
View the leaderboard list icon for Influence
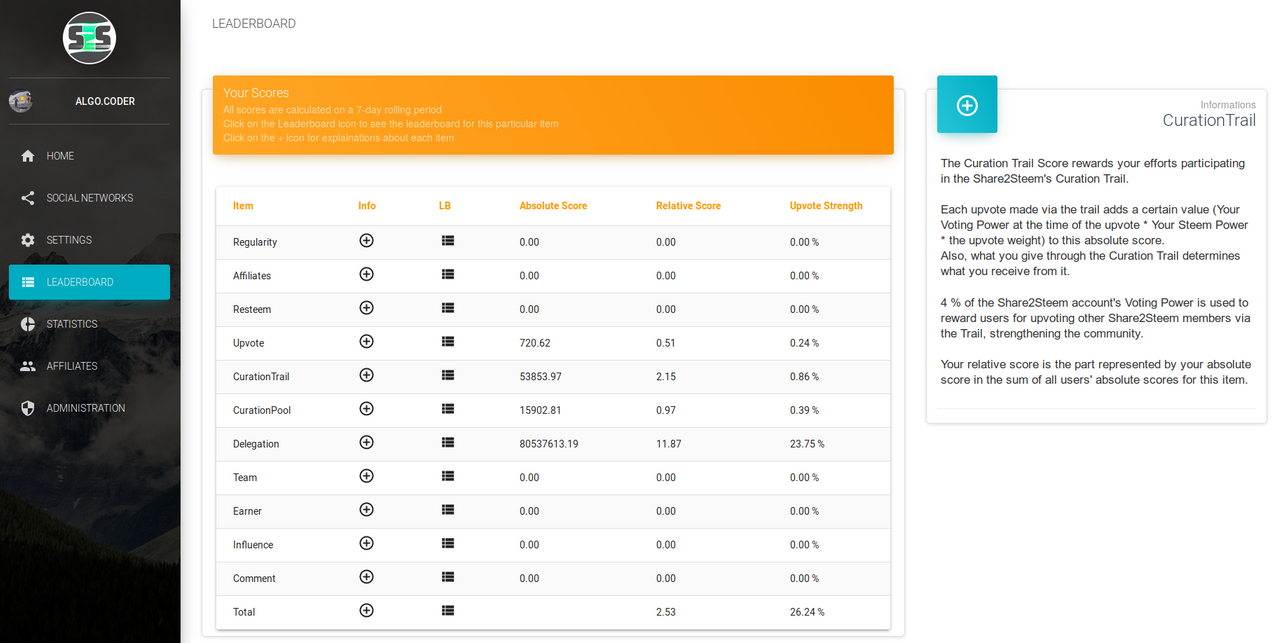coord(448,544)
